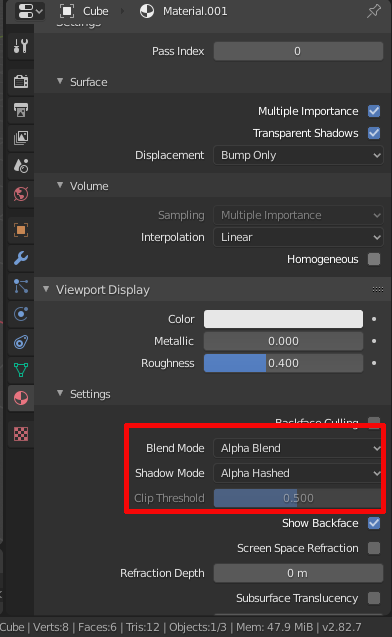Disable Transparent Shadows checkbox

pyautogui.click(x=374, y=133)
